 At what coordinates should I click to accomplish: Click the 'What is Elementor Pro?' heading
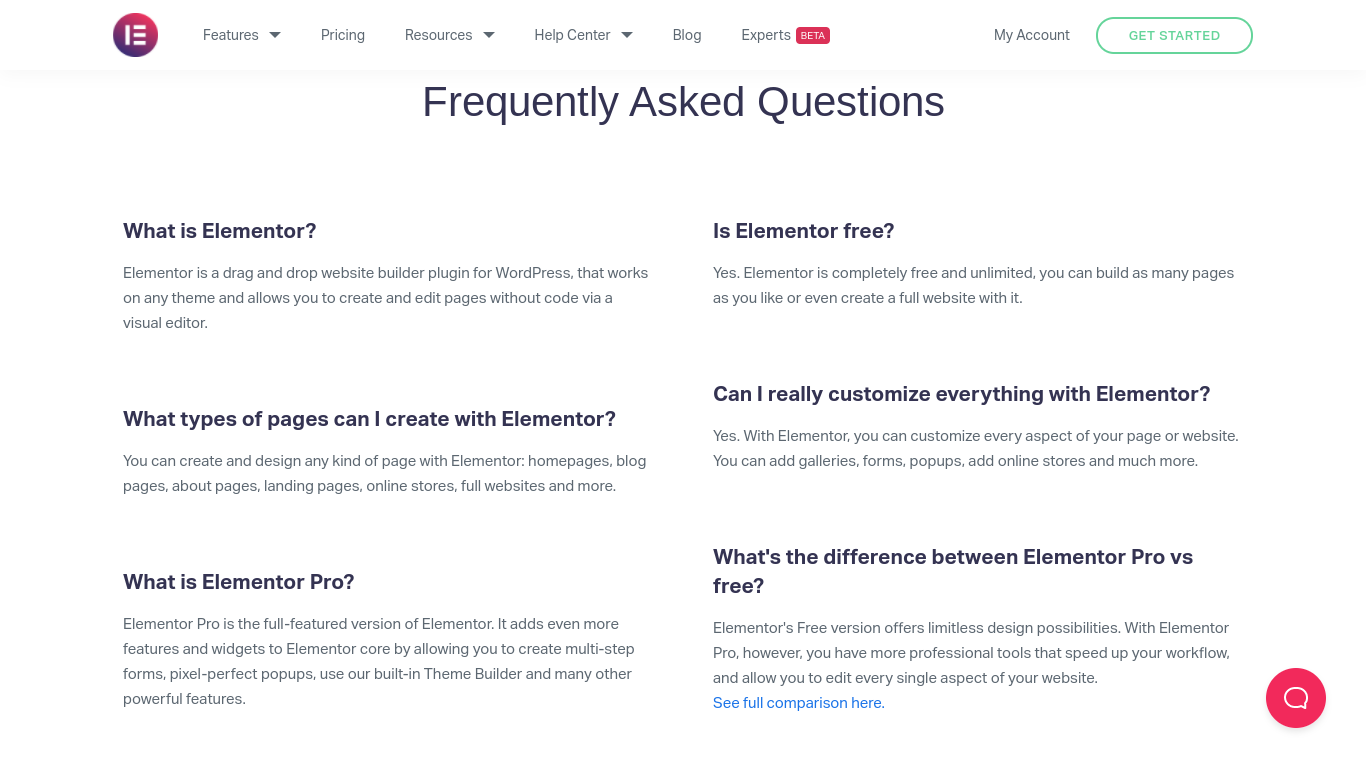tap(239, 582)
